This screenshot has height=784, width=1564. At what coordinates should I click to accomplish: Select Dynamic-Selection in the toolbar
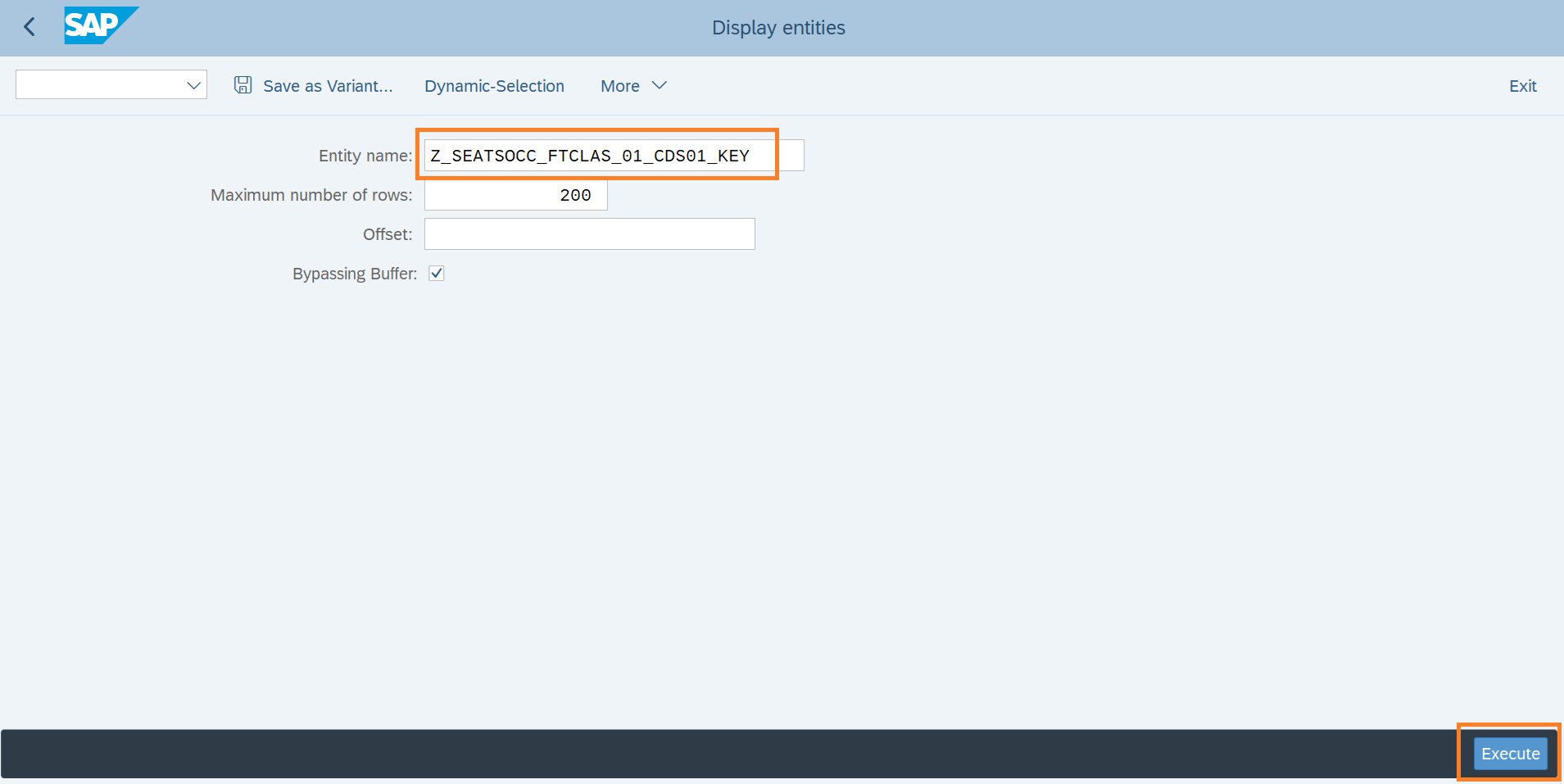pos(494,86)
